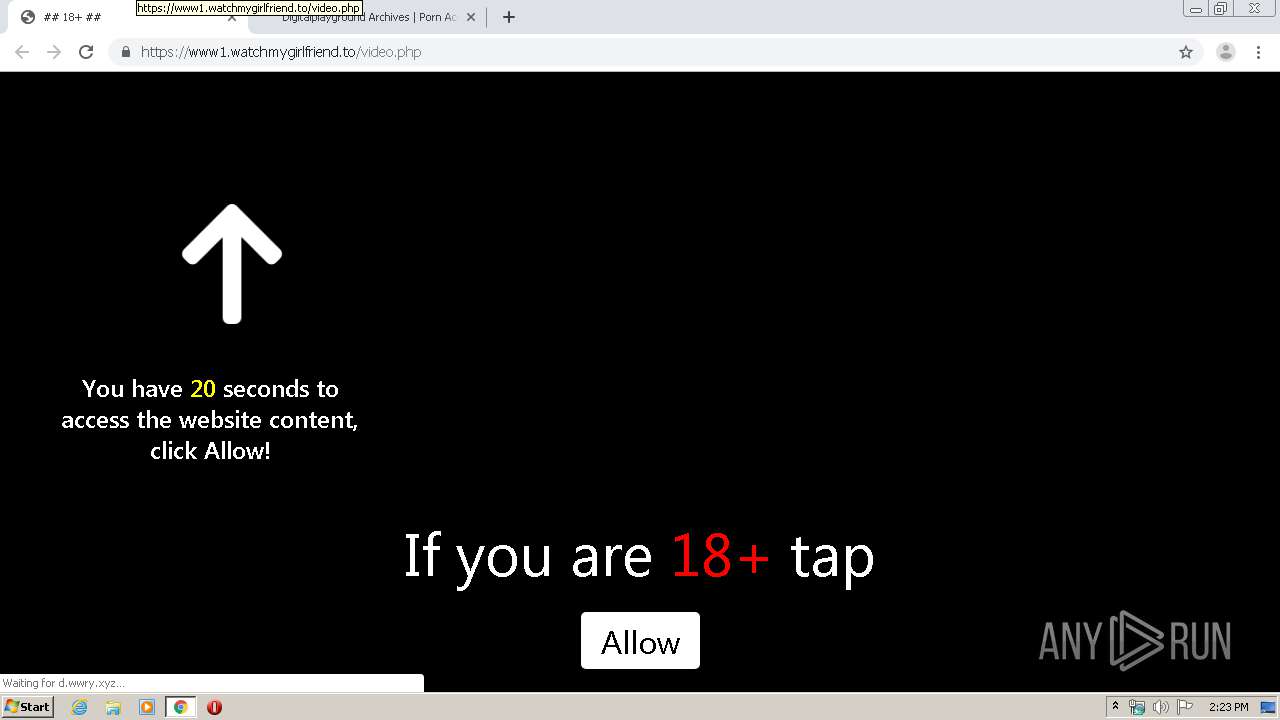The height and width of the screenshot is (720, 1280).
Task: Click the 'click Allow!' text line
Action: pos(210,451)
